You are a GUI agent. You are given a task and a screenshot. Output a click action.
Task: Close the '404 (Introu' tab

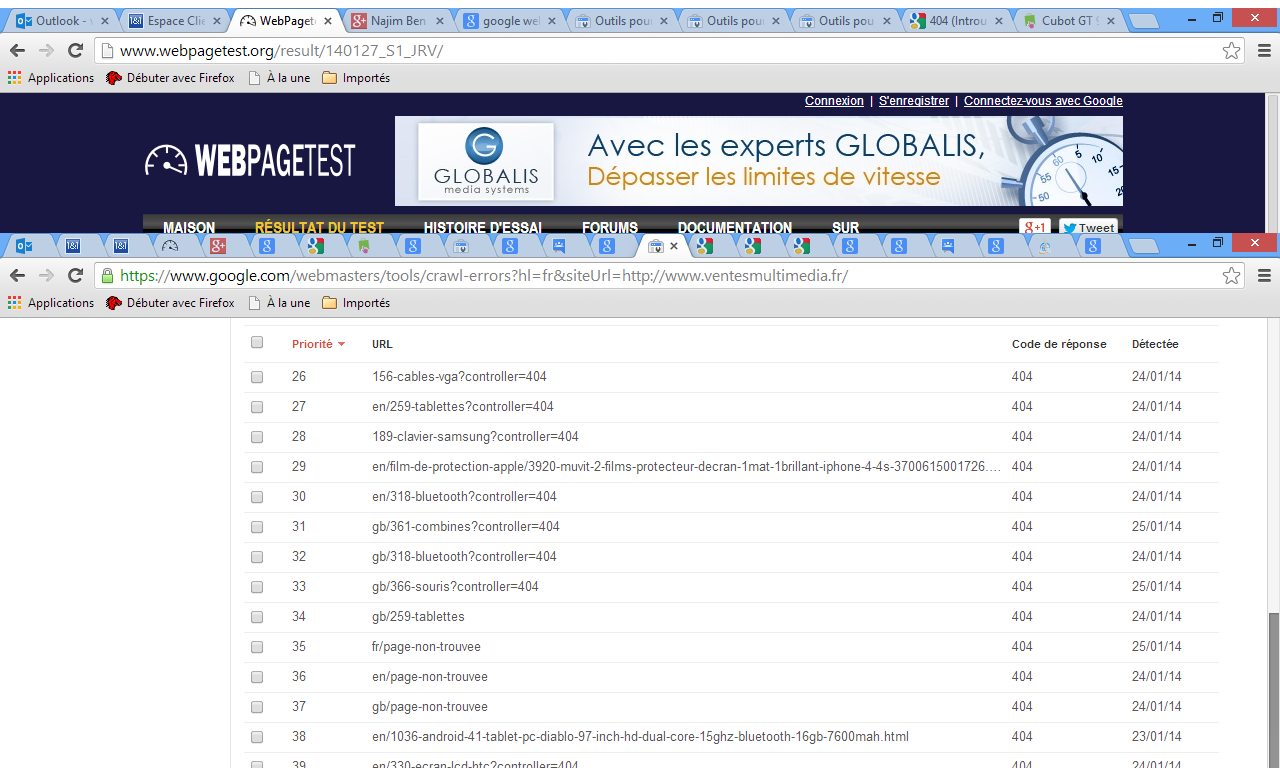point(999,21)
